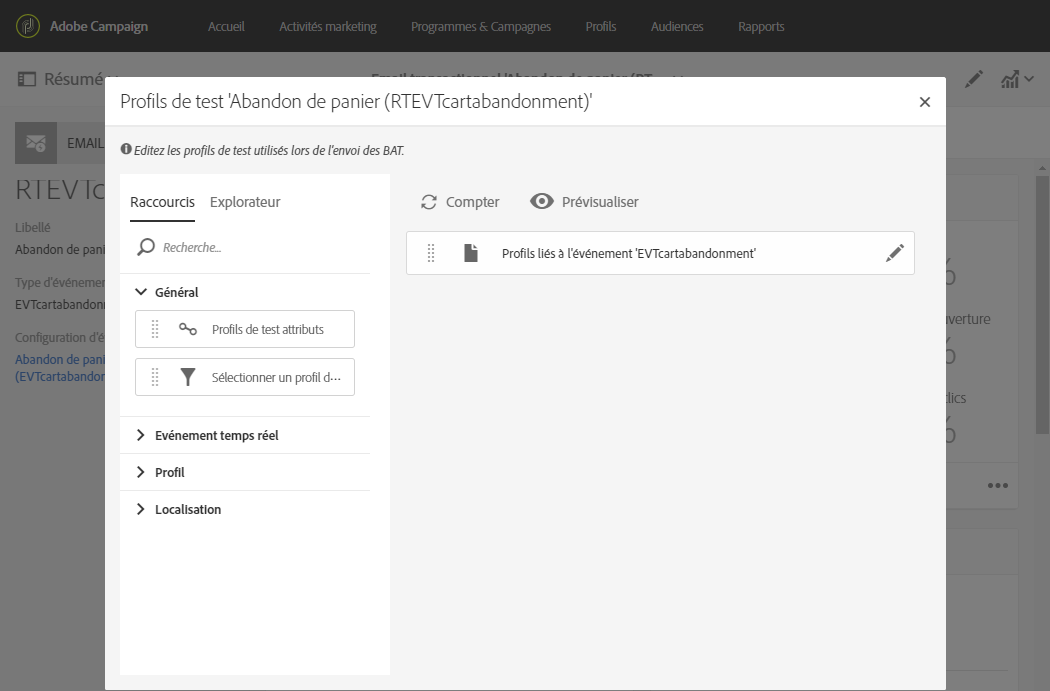Expand the Profil section
1050x691 pixels.
click(x=141, y=473)
